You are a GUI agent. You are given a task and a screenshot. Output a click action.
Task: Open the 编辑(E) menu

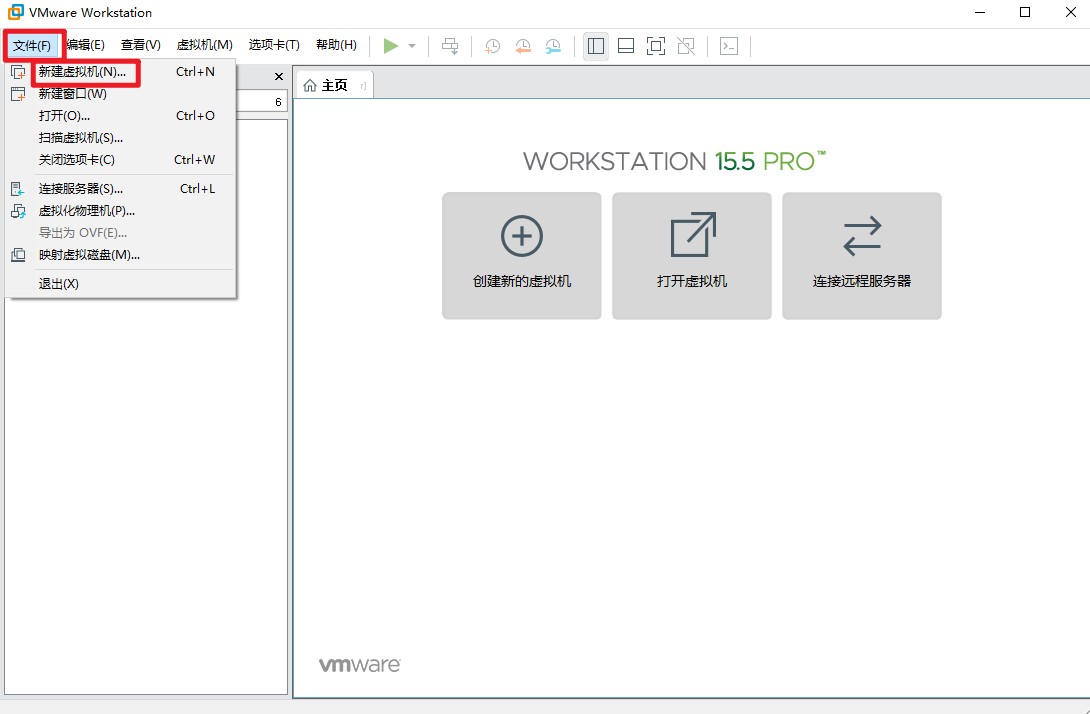tap(86, 45)
